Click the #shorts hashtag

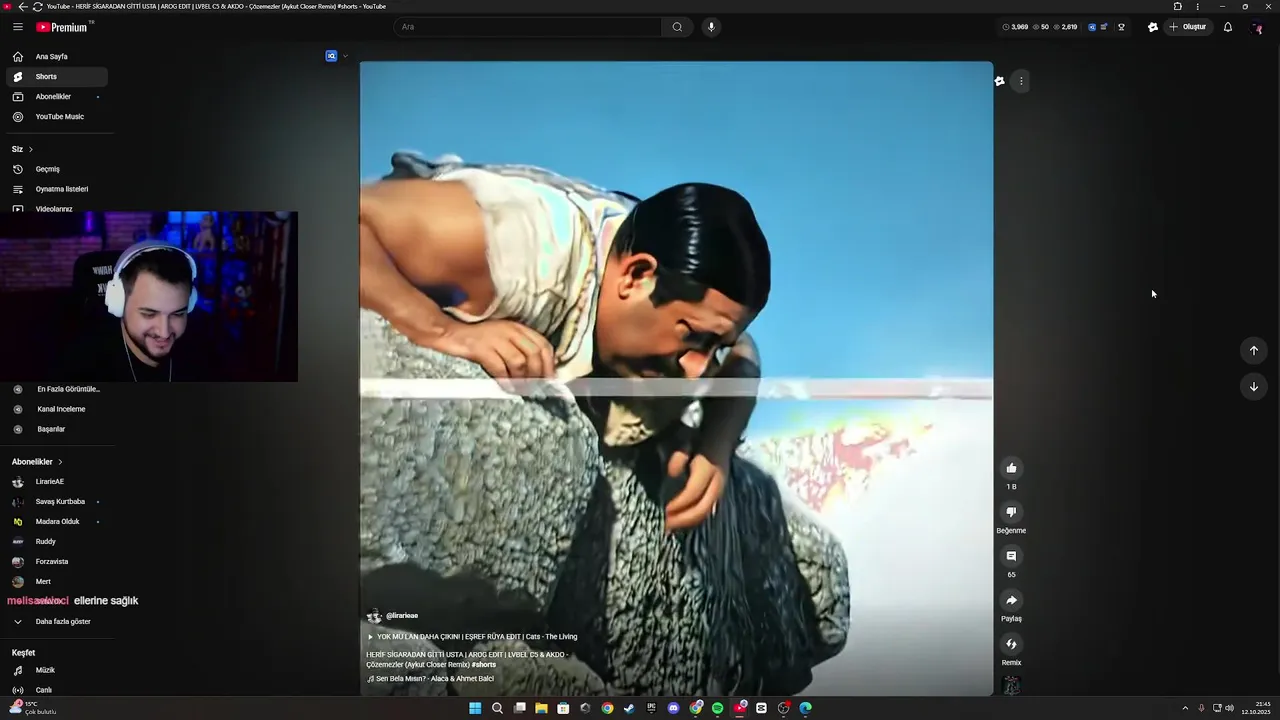tap(484, 665)
